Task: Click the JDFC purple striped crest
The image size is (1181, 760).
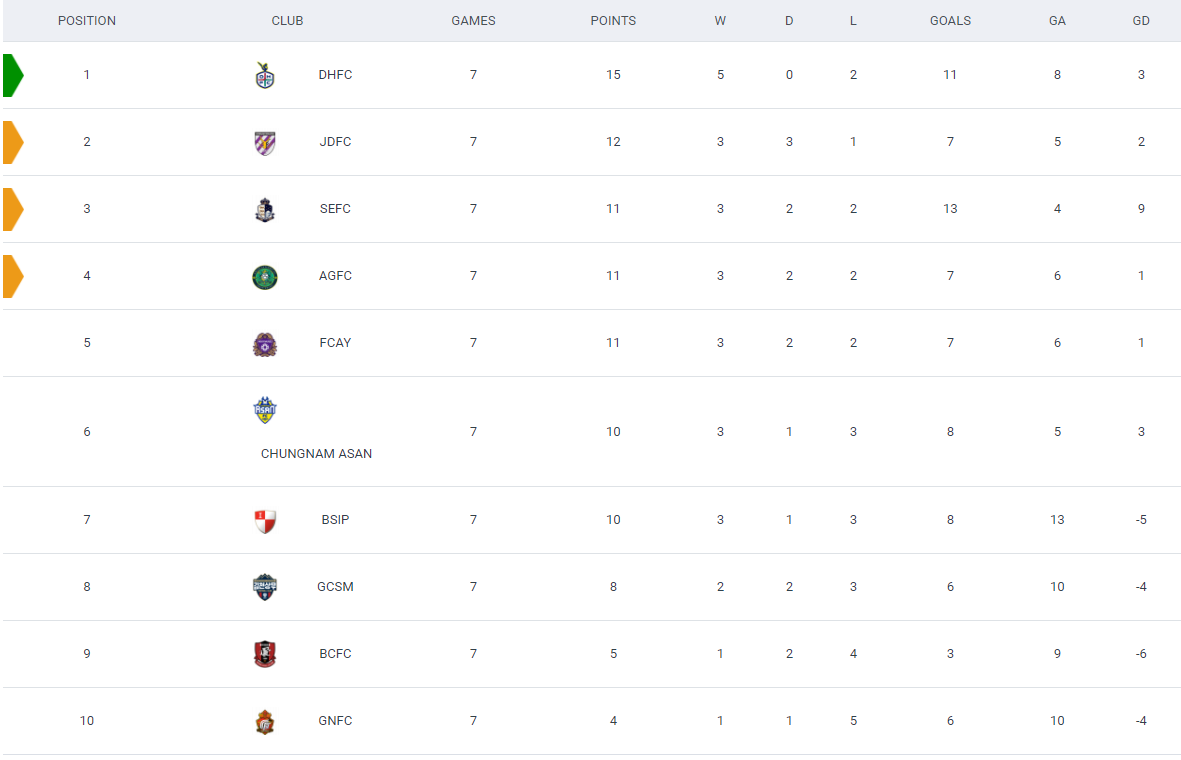Action: [264, 142]
